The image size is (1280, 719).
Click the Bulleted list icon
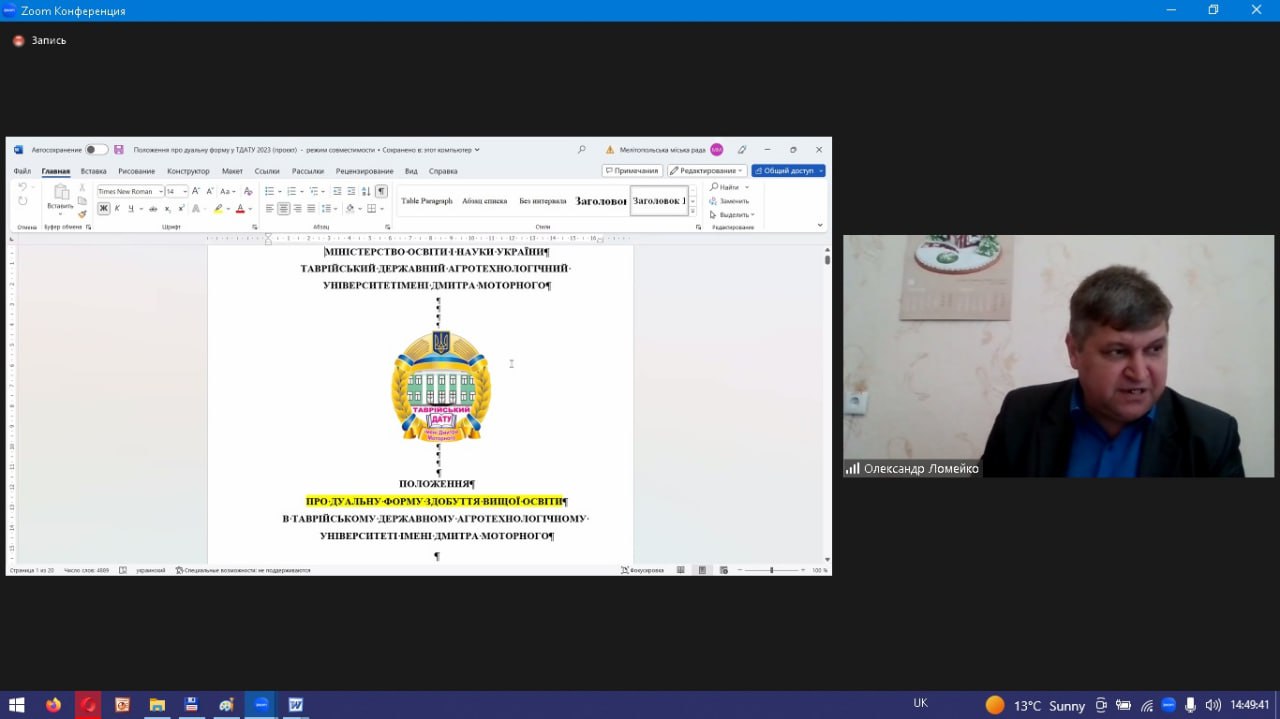click(x=269, y=191)
